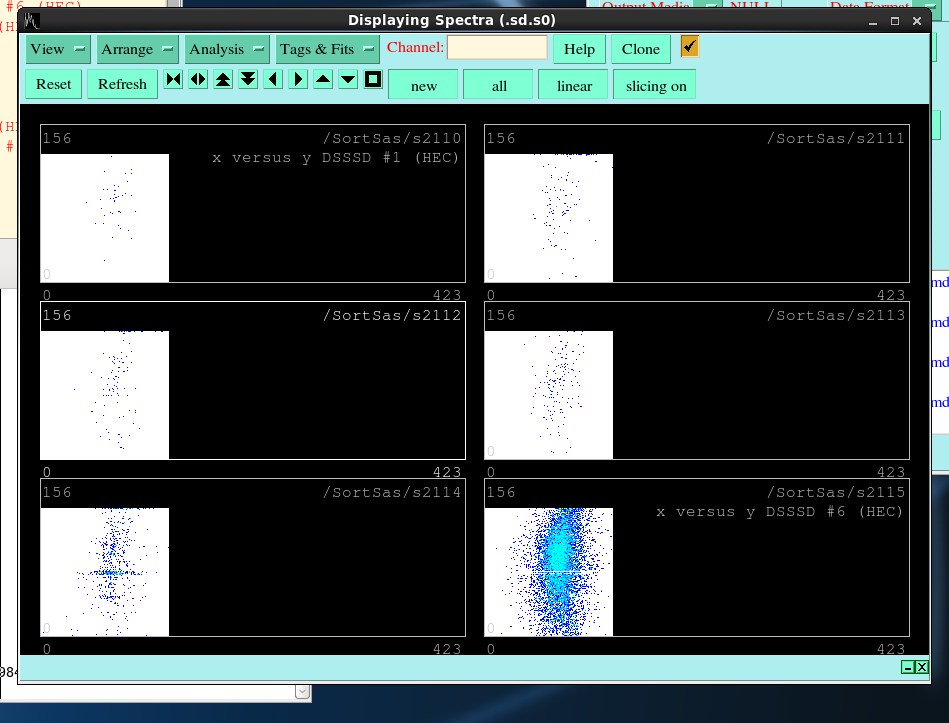
Task: Click the double down arrow icon
Action: [x=248, y=79]
